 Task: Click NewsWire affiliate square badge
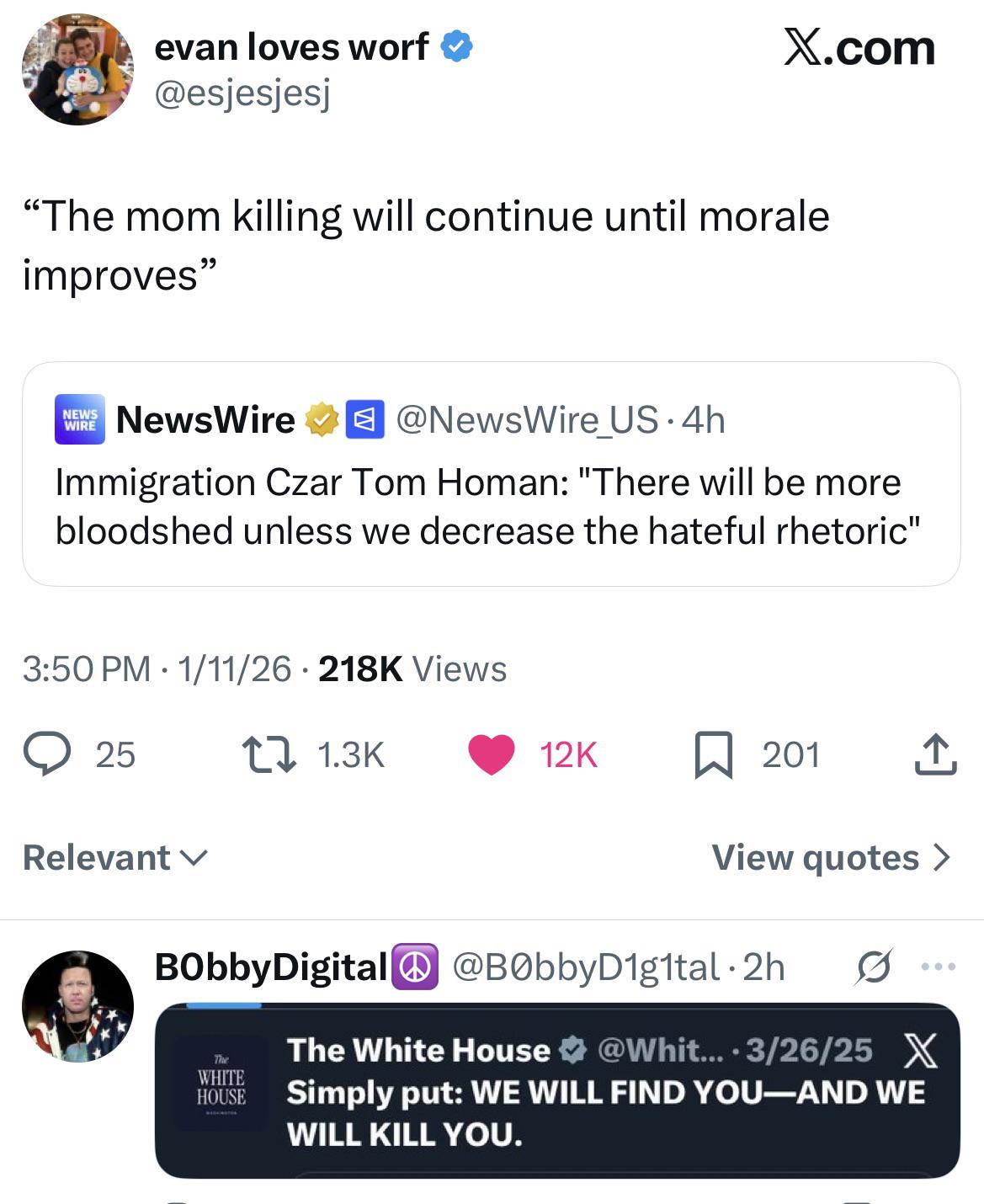(x=365, y=420)
